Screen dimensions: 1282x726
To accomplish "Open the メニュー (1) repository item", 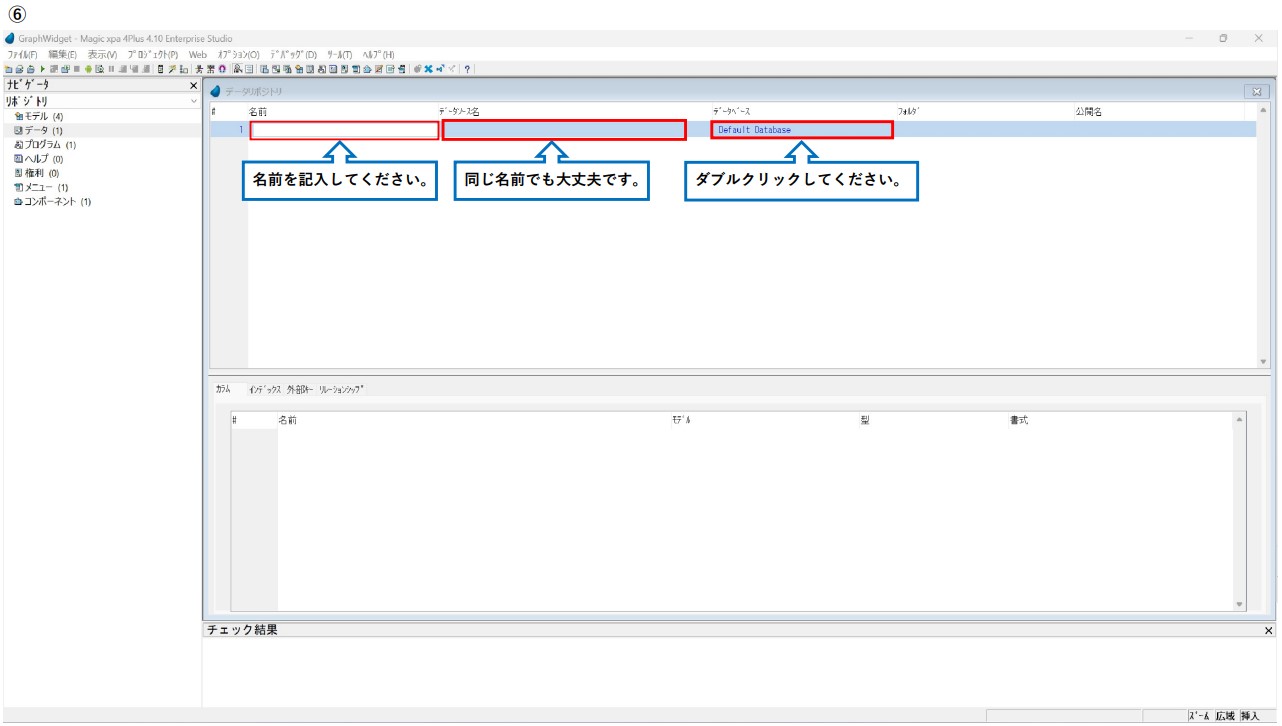I will point(41,188).
